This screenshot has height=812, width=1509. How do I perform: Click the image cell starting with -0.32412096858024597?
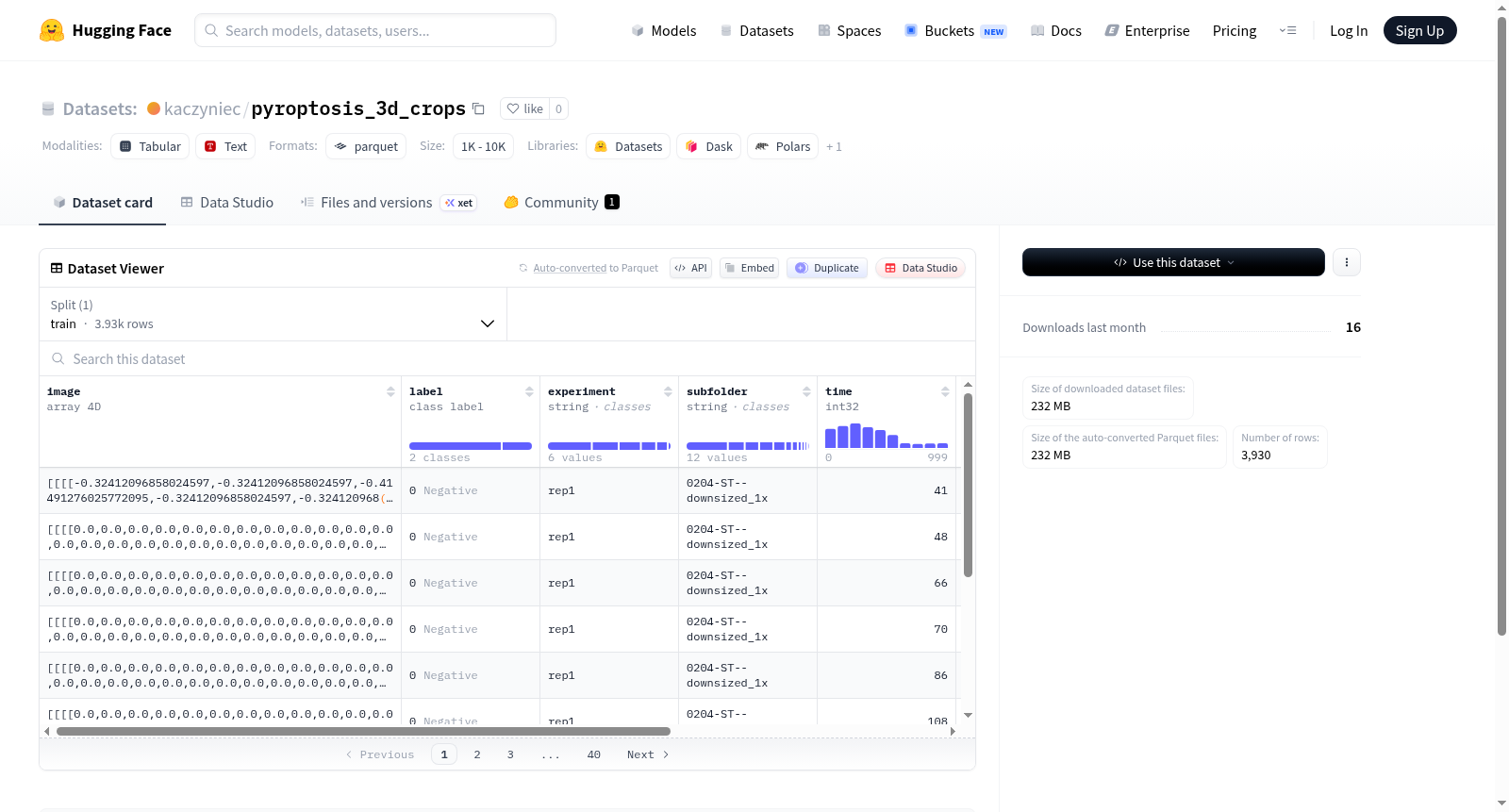(x=221, y=490)
